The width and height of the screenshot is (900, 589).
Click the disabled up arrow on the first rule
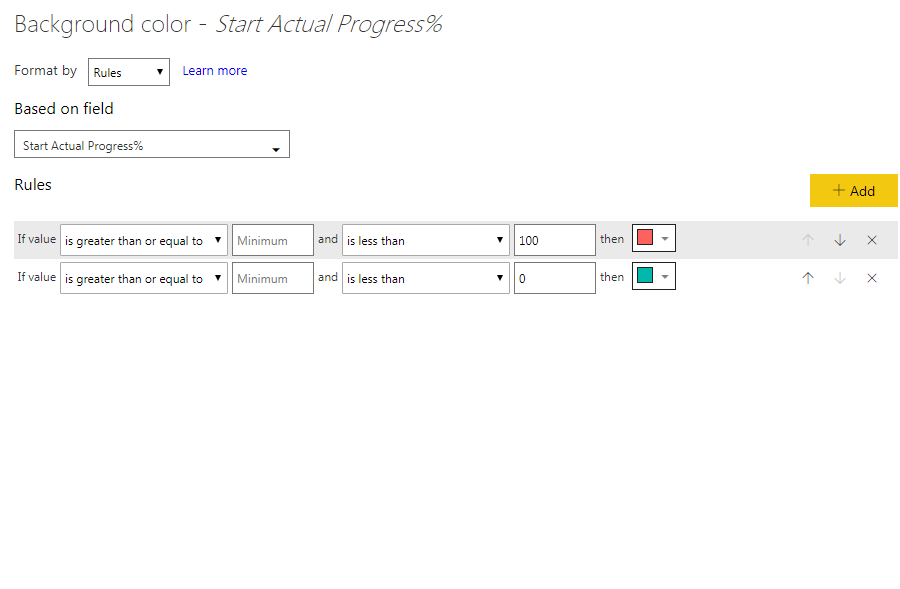[x=808, y=241]
